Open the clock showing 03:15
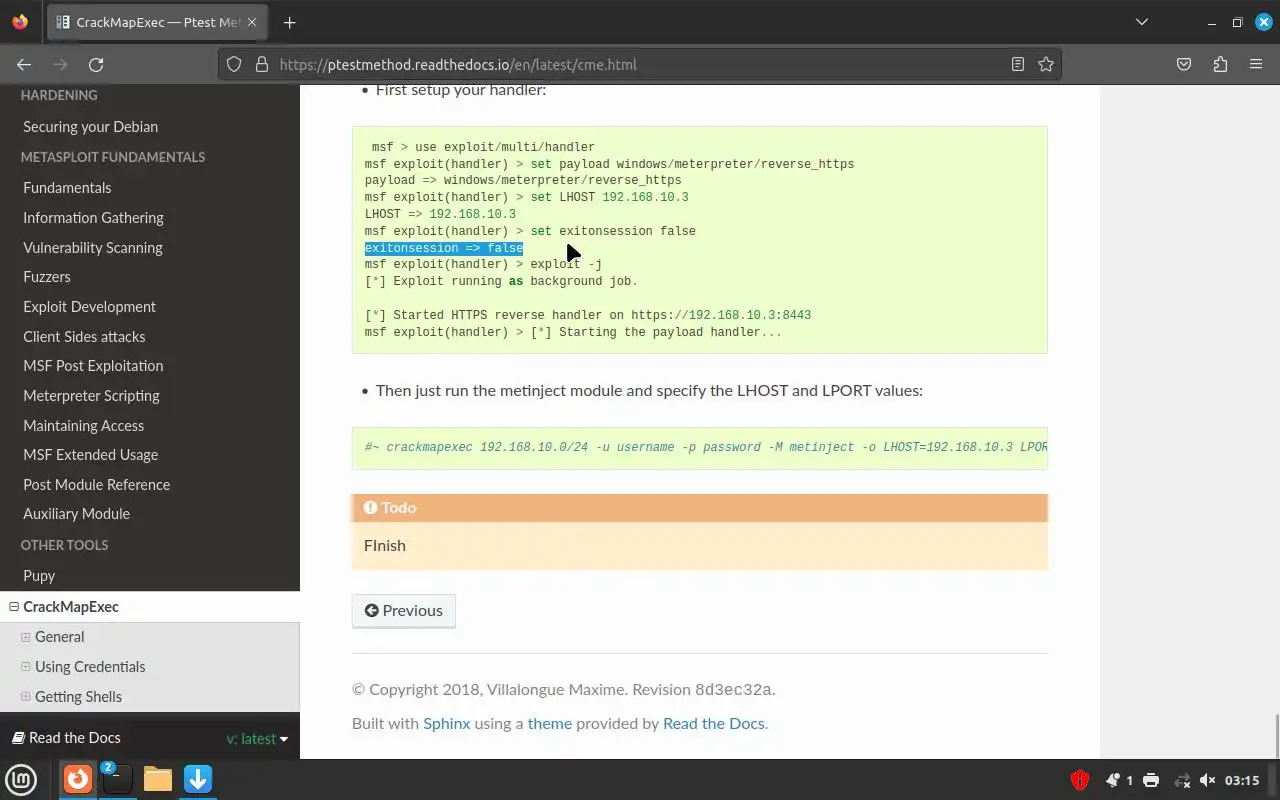This screenshot has height=800, width=1280. coord(1242,780)
